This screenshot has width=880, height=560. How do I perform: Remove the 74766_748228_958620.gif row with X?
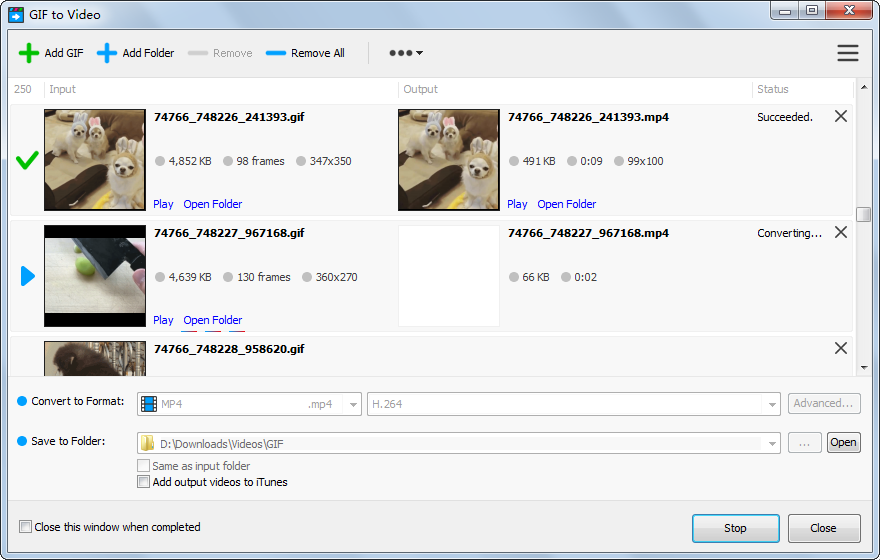[840, 348]
